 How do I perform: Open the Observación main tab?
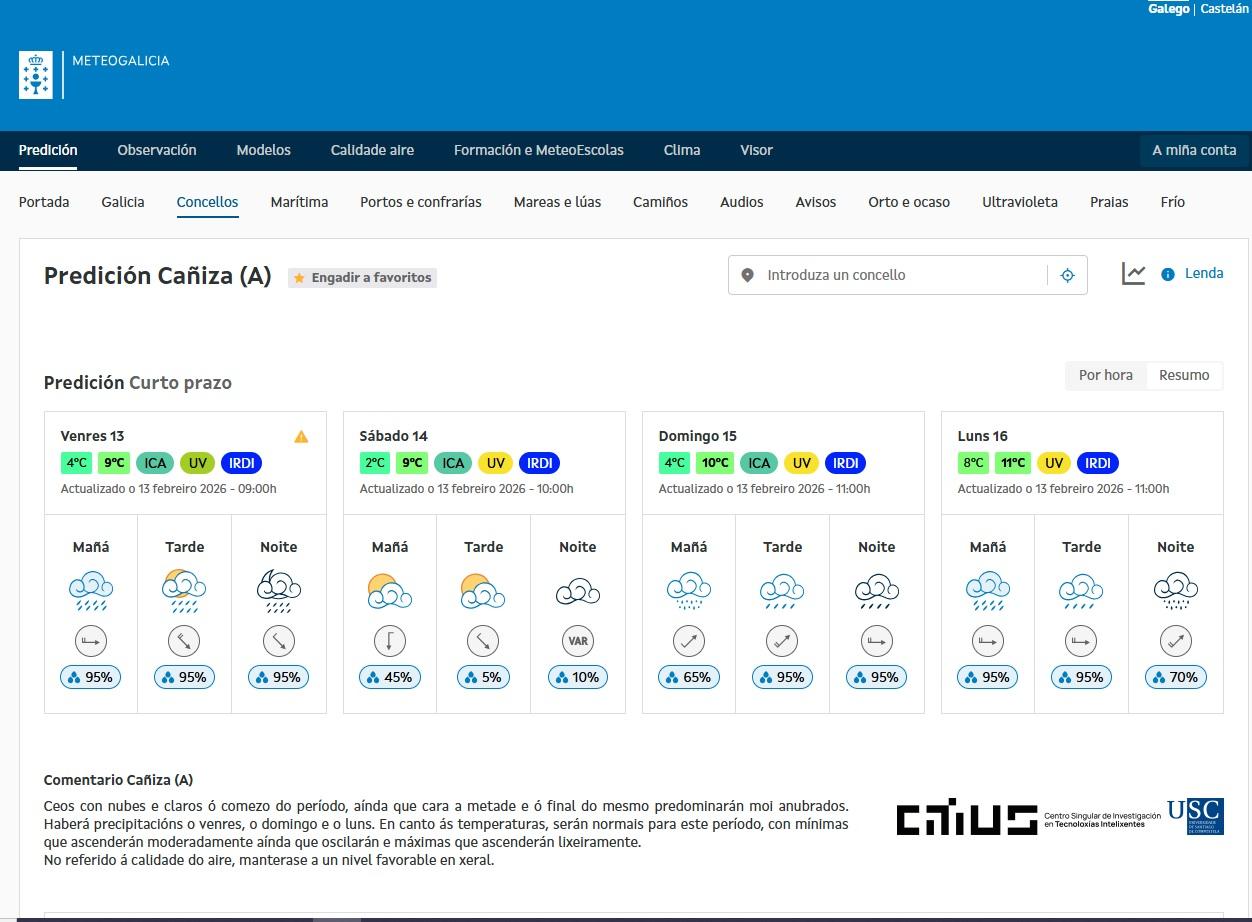(x=157, y=150)
